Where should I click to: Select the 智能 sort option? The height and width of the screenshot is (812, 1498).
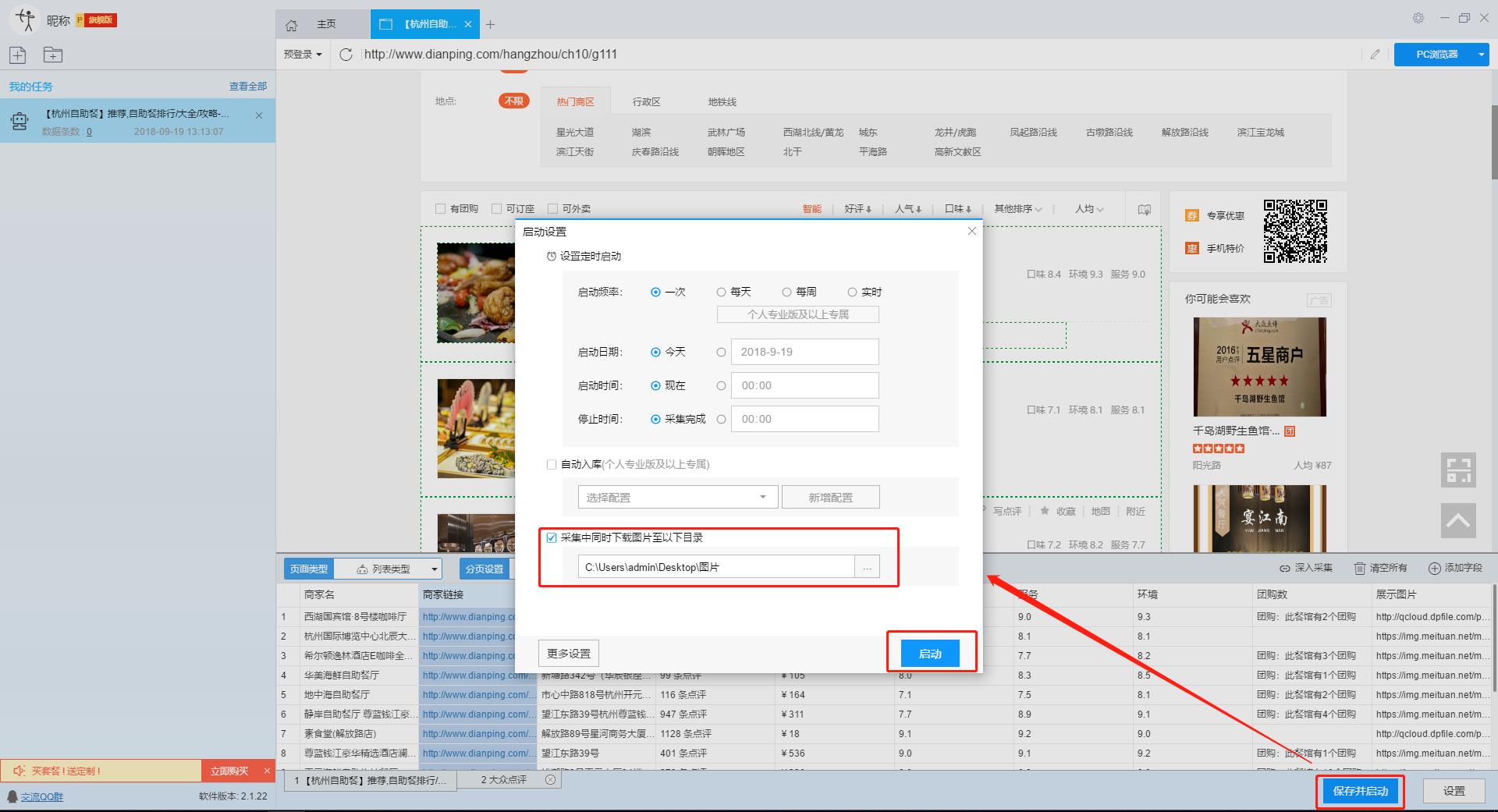pos(812,209)
